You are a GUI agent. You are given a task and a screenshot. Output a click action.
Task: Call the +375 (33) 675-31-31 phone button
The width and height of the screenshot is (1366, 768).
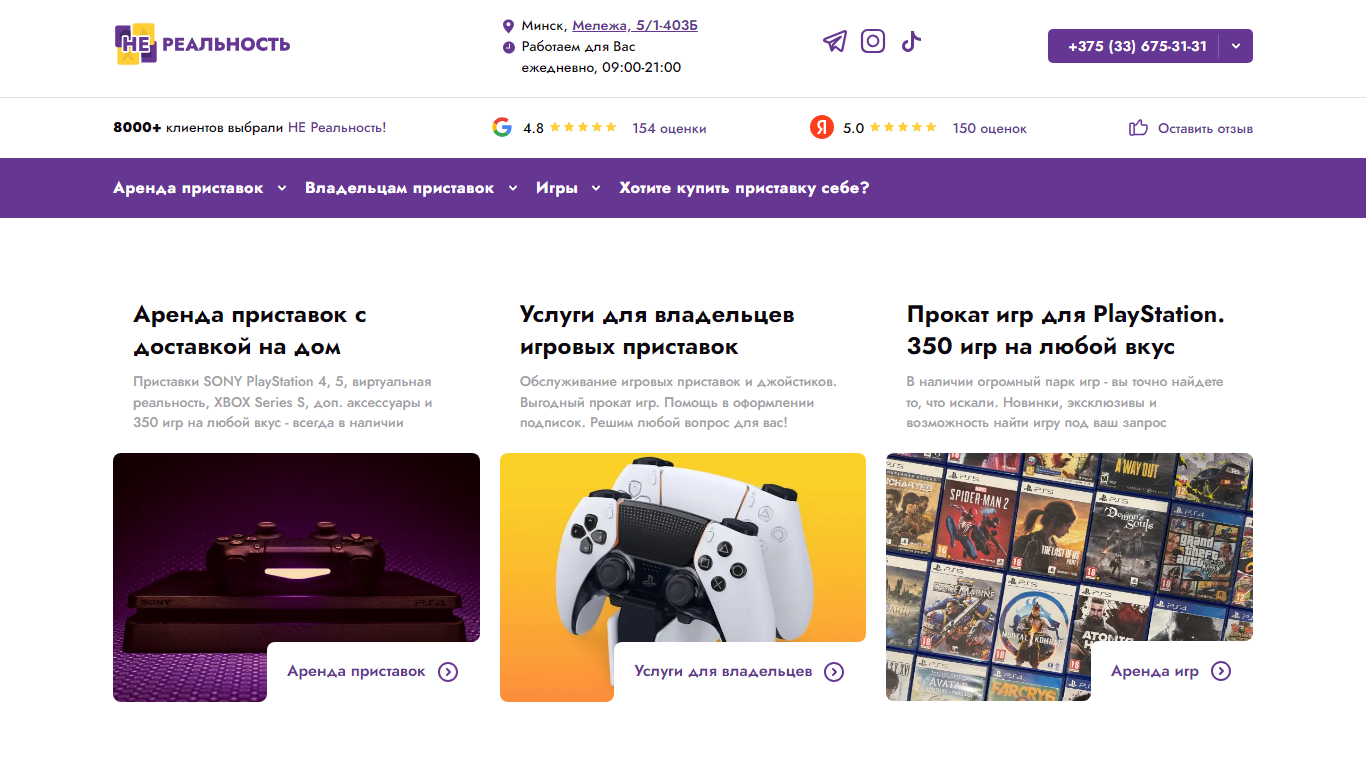[1137, 46]
